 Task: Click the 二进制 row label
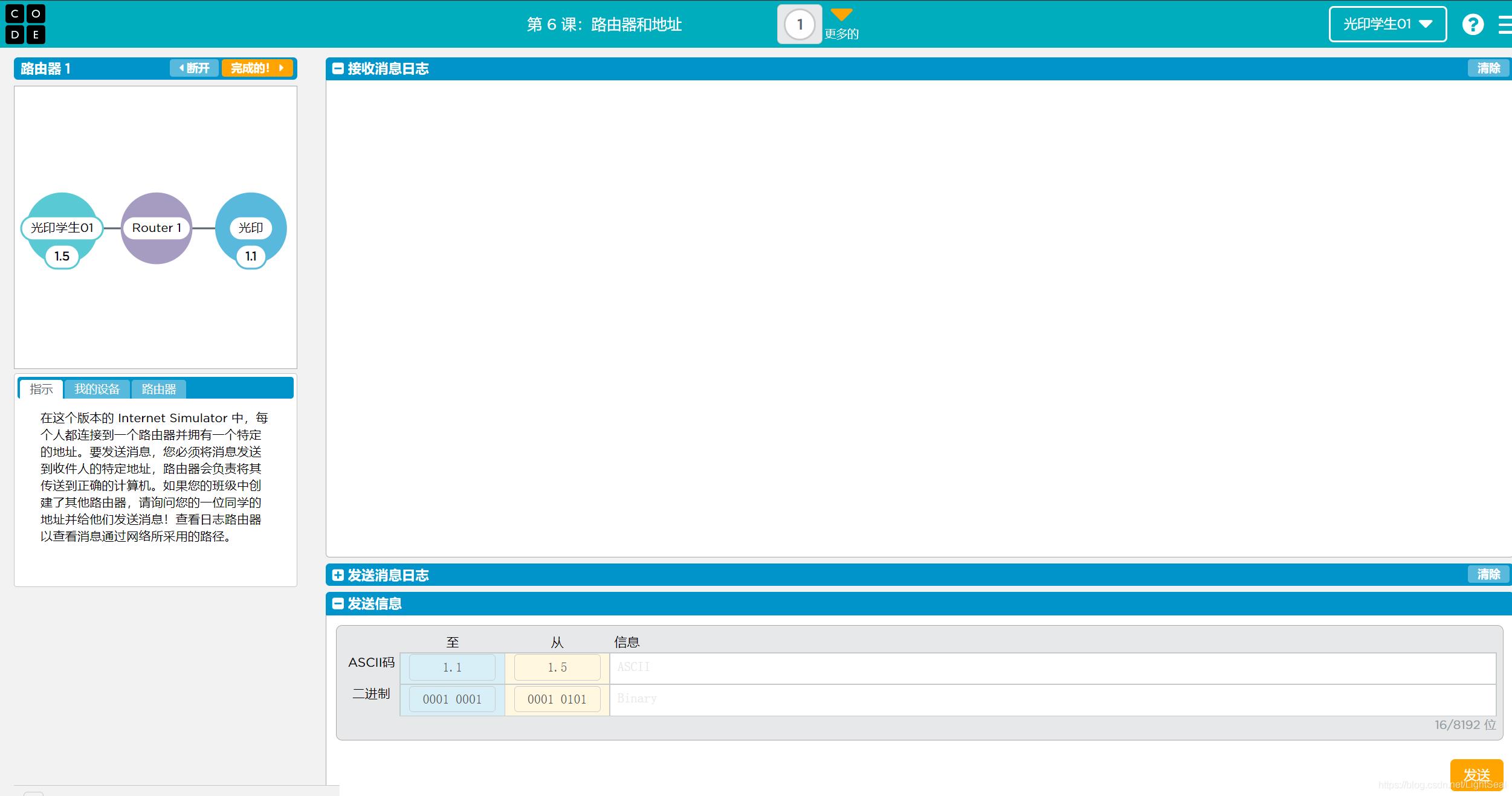coord(371,694)
